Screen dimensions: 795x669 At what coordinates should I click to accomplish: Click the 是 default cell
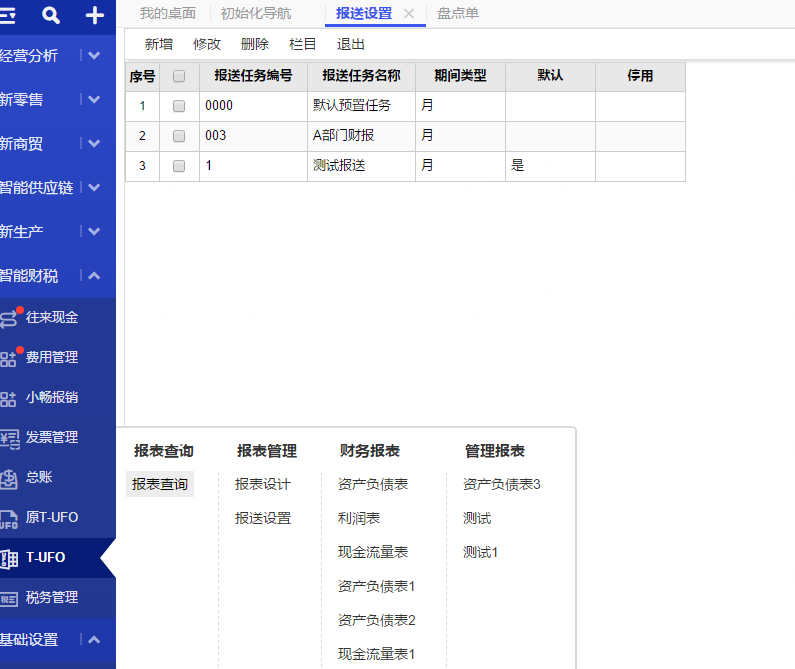[550, 166]
